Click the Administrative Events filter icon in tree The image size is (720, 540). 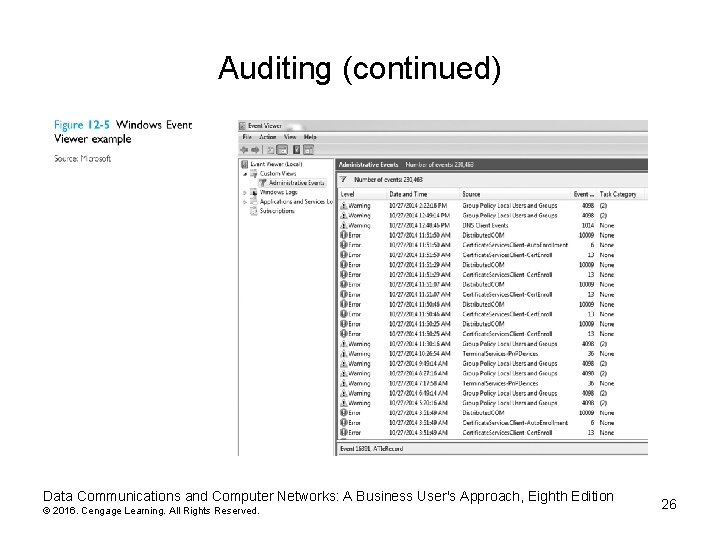point(263,183)
